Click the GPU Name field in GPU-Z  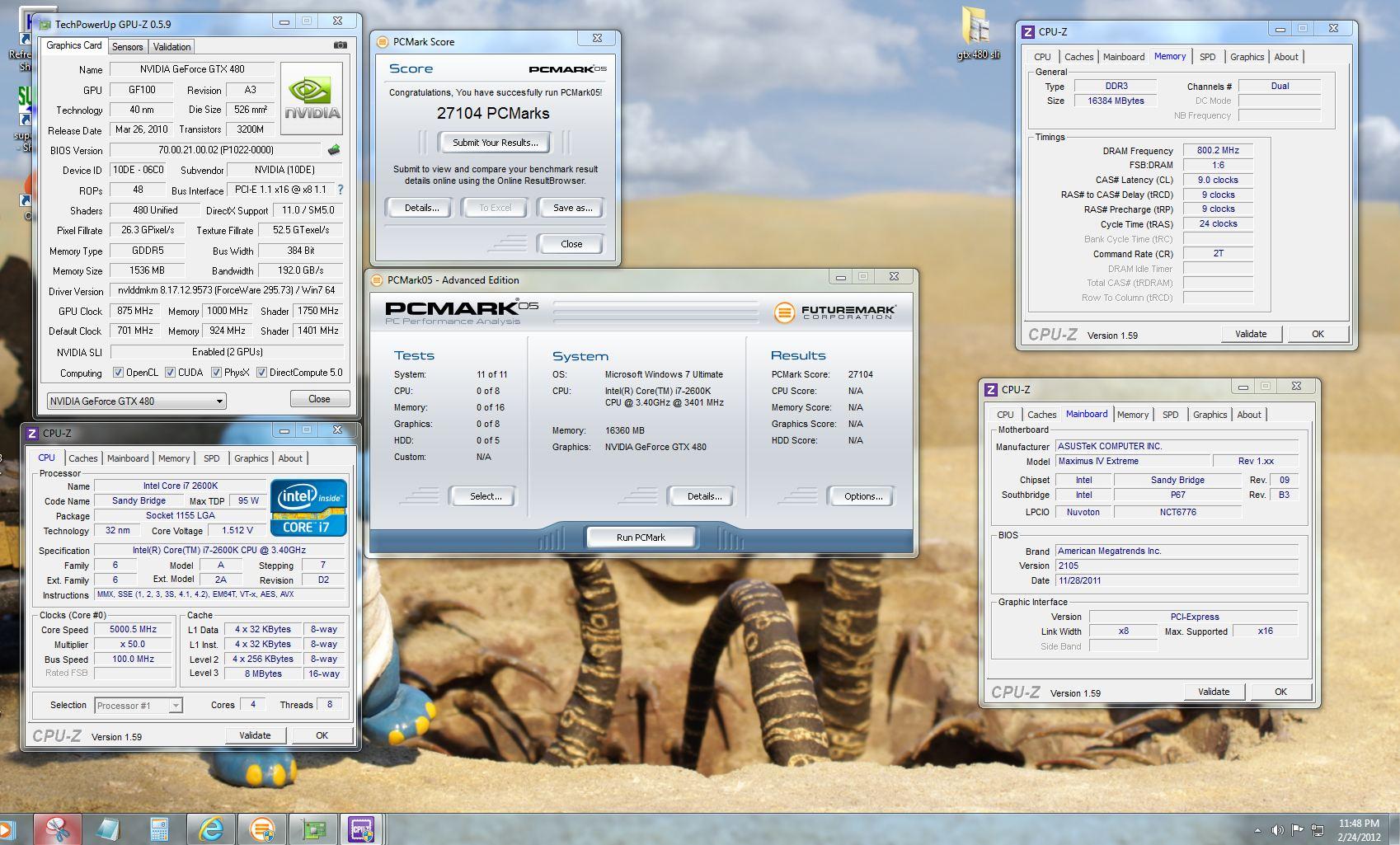point(192,69)
